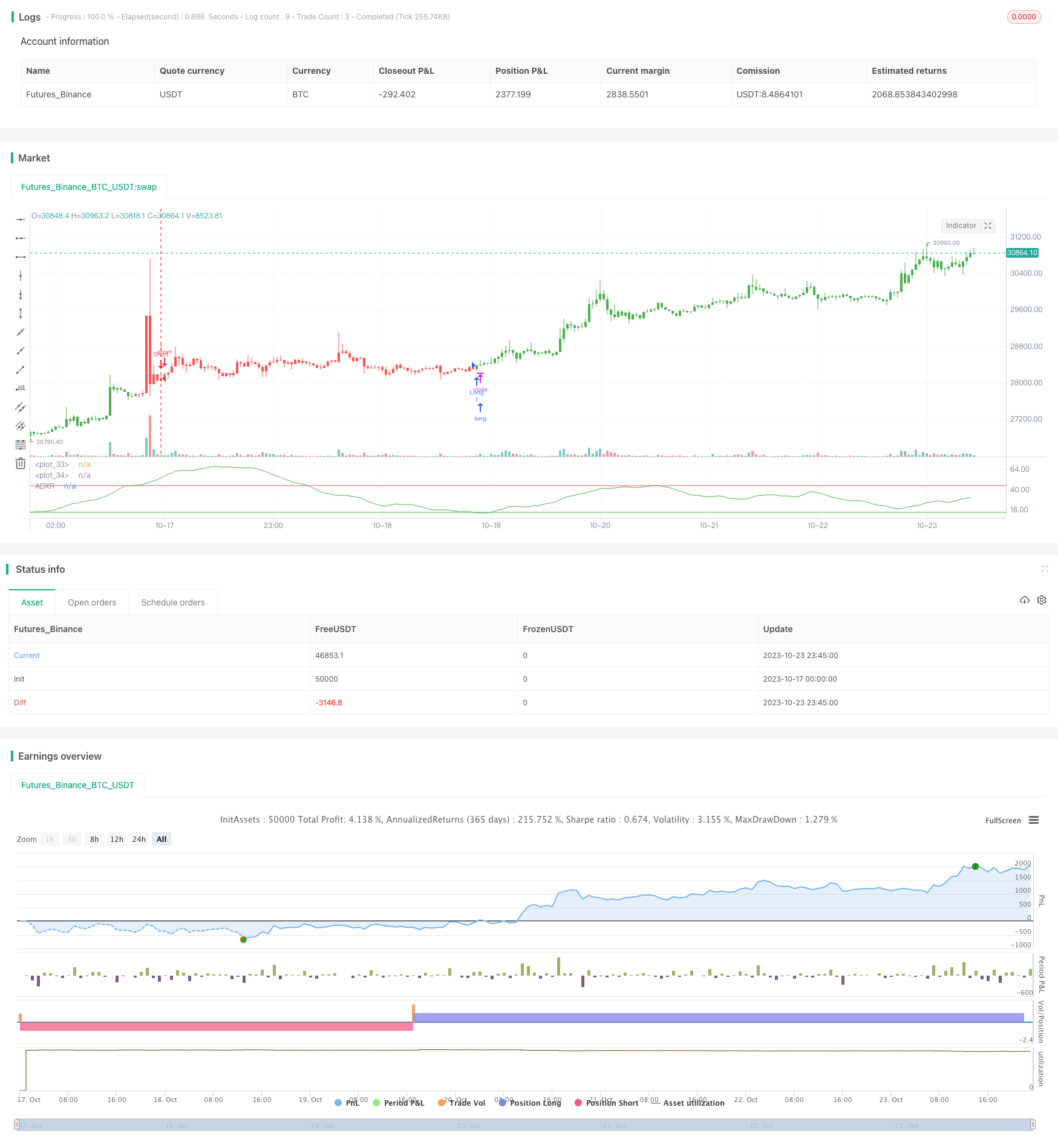The height and width of the screenshot is (1148, 1058).
Task: Open the earnings chart hamburger menu
Action: (x=1034, y=820)
